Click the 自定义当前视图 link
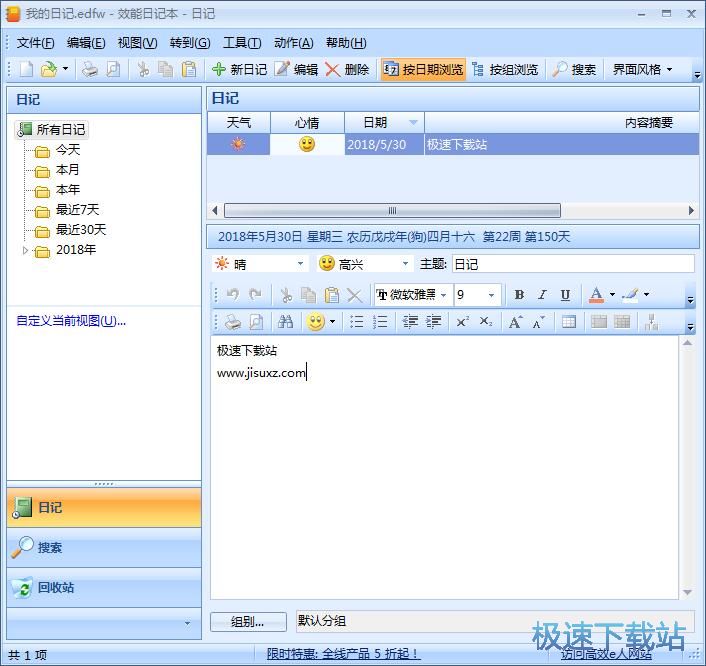Screen dimensions: 706x666 pos(71,321)
